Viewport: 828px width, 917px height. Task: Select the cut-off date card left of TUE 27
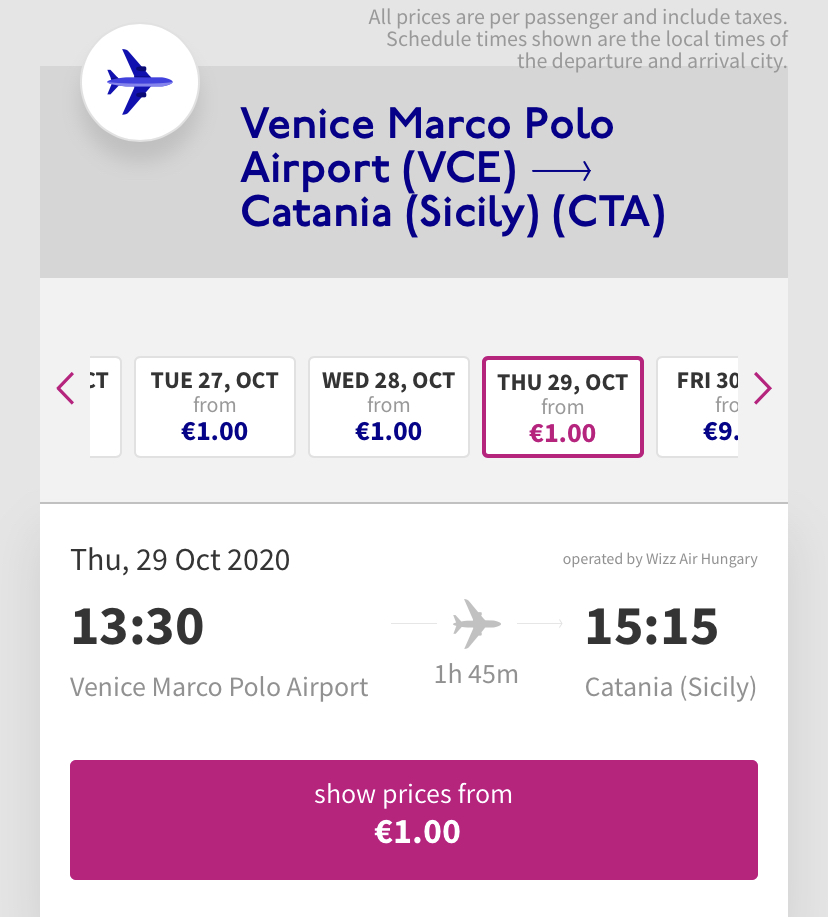pos(105,406)
